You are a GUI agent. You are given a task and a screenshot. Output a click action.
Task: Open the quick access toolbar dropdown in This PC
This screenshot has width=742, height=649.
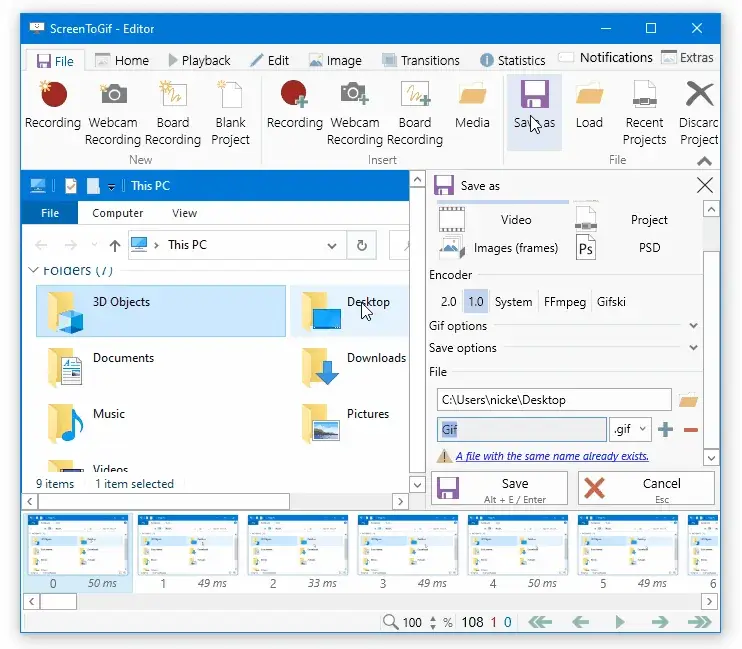(x=111, y=186)
